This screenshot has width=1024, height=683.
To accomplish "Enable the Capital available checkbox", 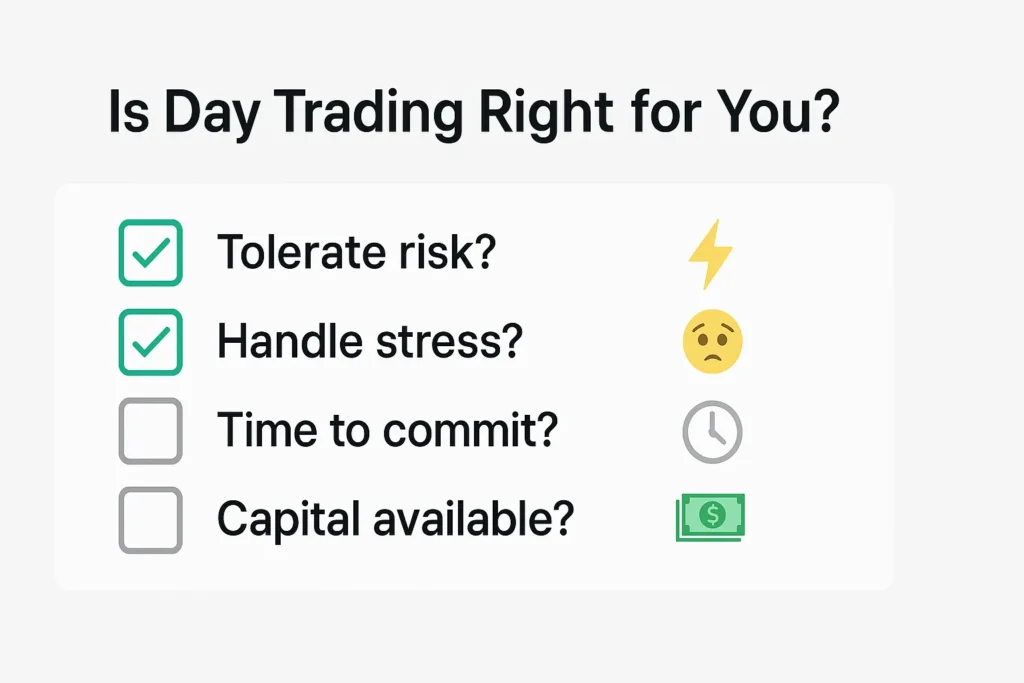I will pos(150,519).
